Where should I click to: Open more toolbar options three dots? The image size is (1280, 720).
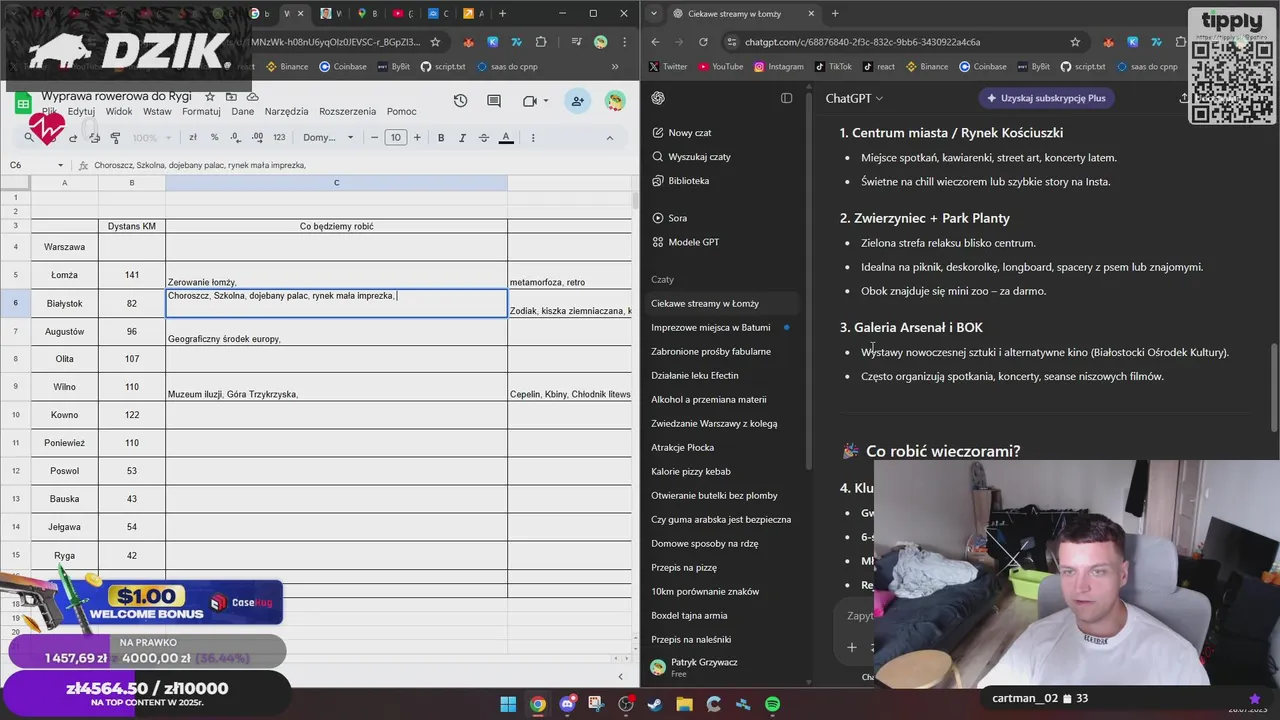[533, 138]
